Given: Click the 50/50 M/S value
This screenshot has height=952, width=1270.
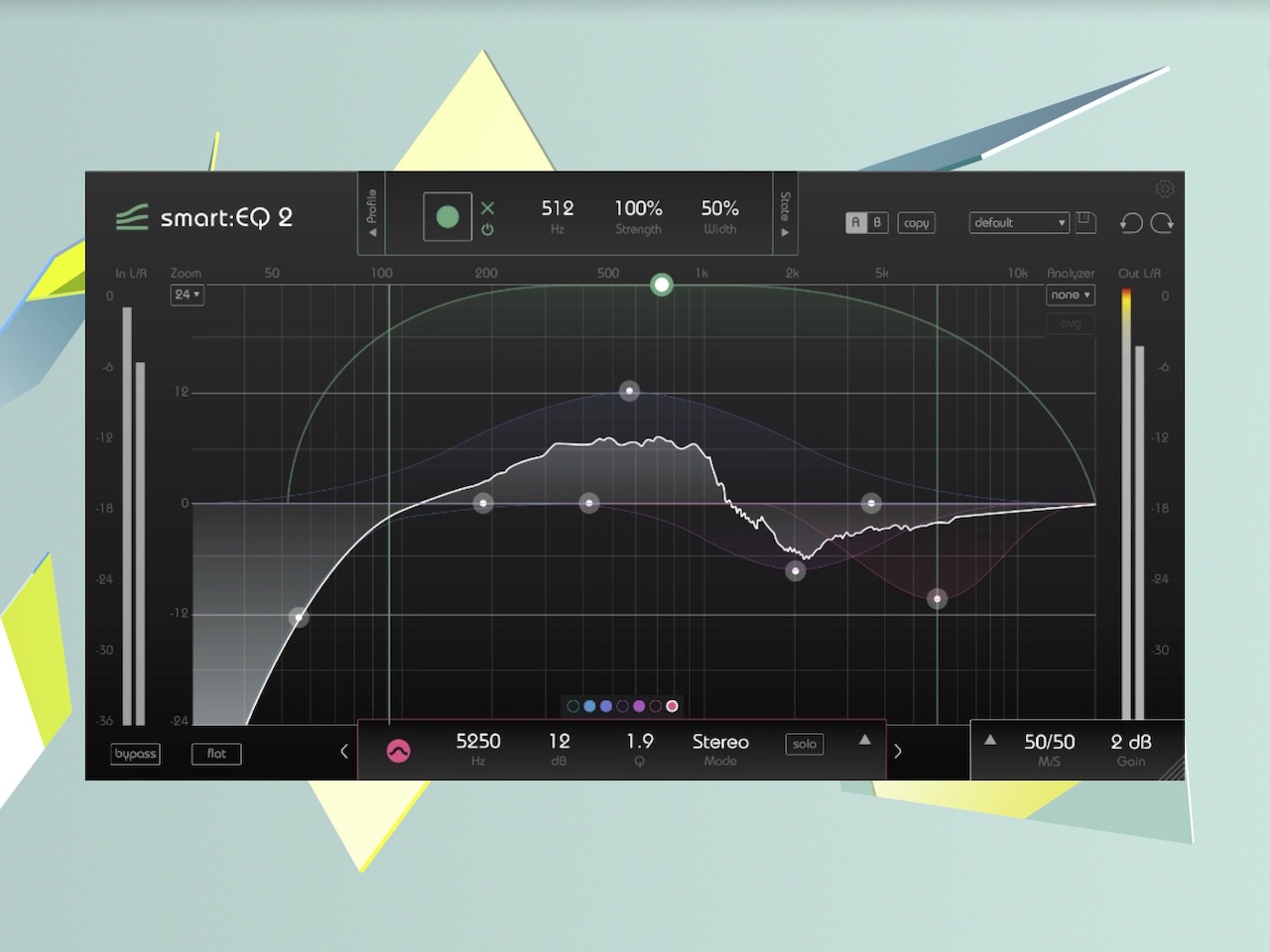Looking at the screenshot, I should point(1050,742).
